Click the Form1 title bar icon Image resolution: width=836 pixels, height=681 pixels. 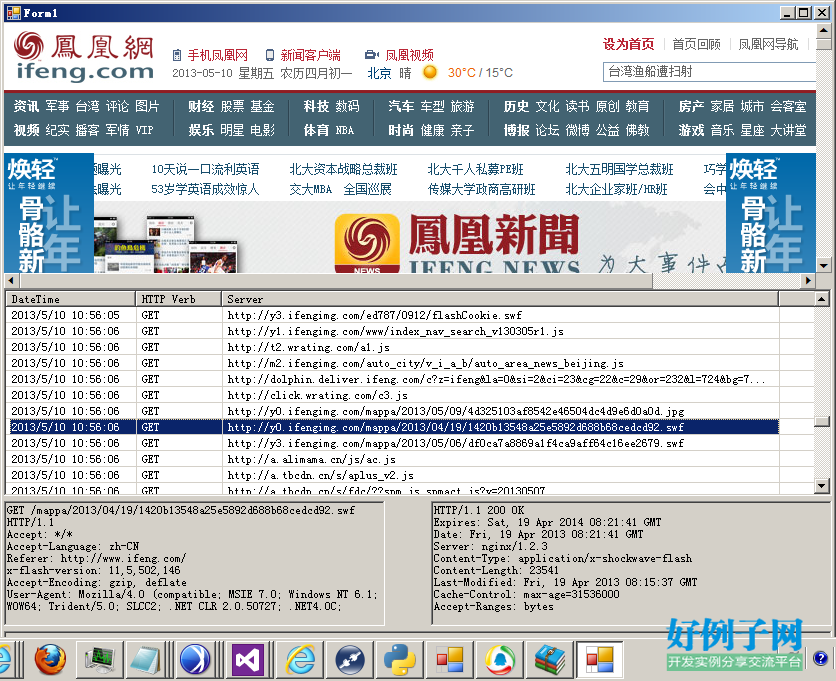(13, 13)
